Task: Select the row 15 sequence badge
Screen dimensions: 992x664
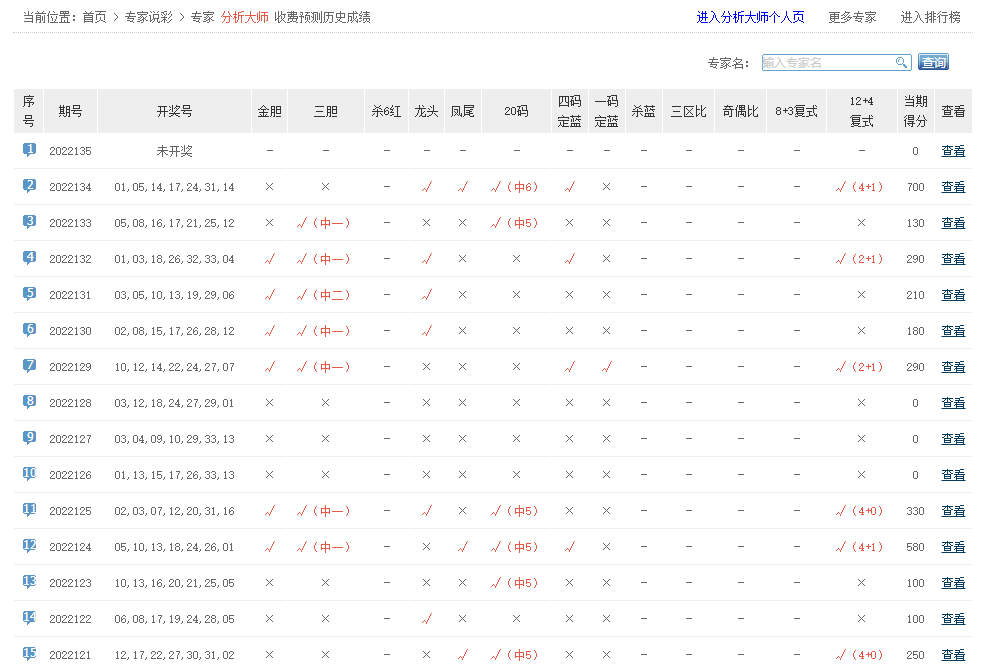Action: click(29, 654)
